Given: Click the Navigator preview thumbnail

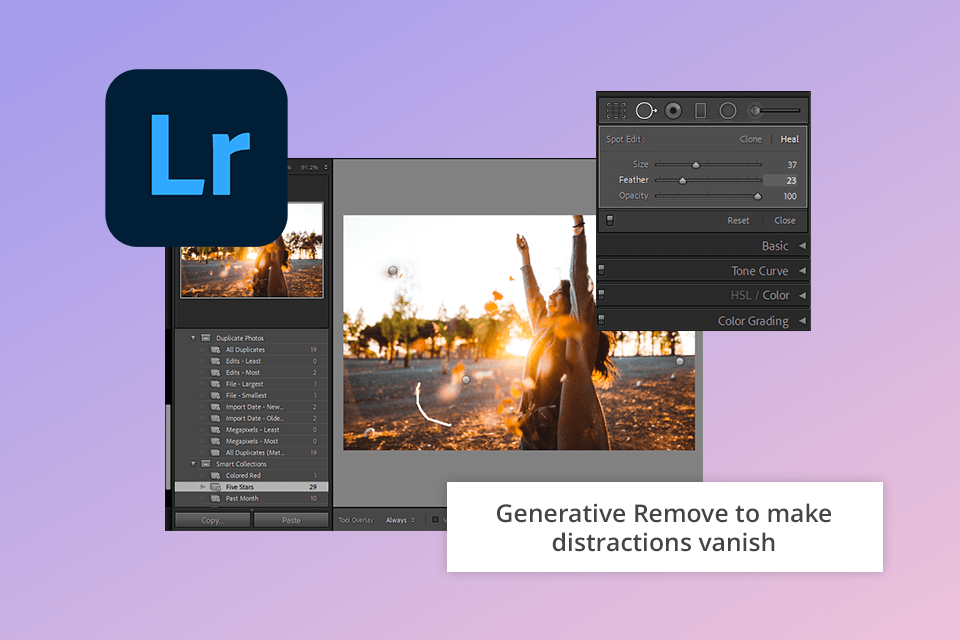Looking at the screenshot, I should pyautogui.click(x=252, y=250).
